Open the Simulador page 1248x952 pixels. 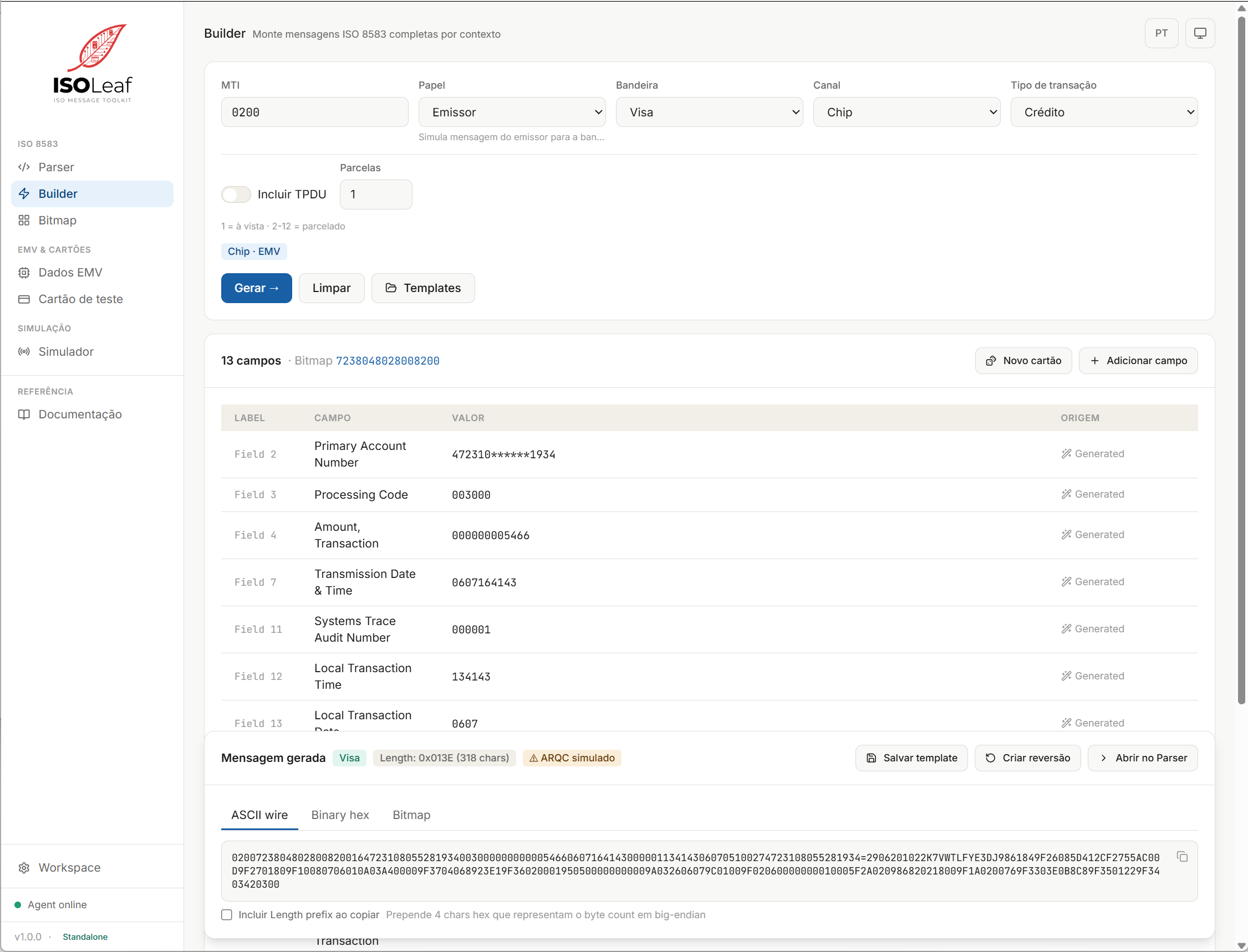point(92,352)
